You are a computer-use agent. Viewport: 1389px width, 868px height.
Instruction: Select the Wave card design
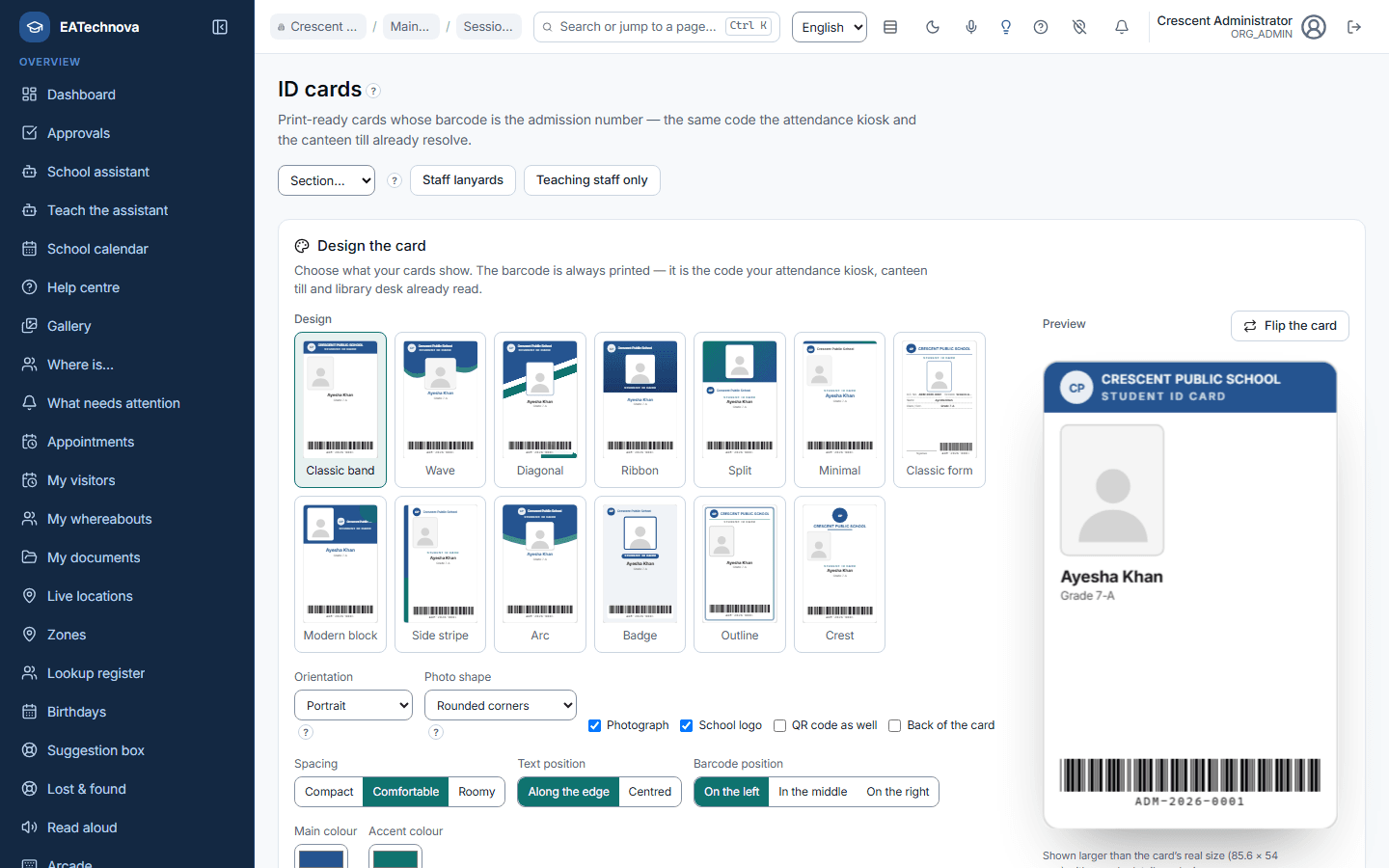441,410
